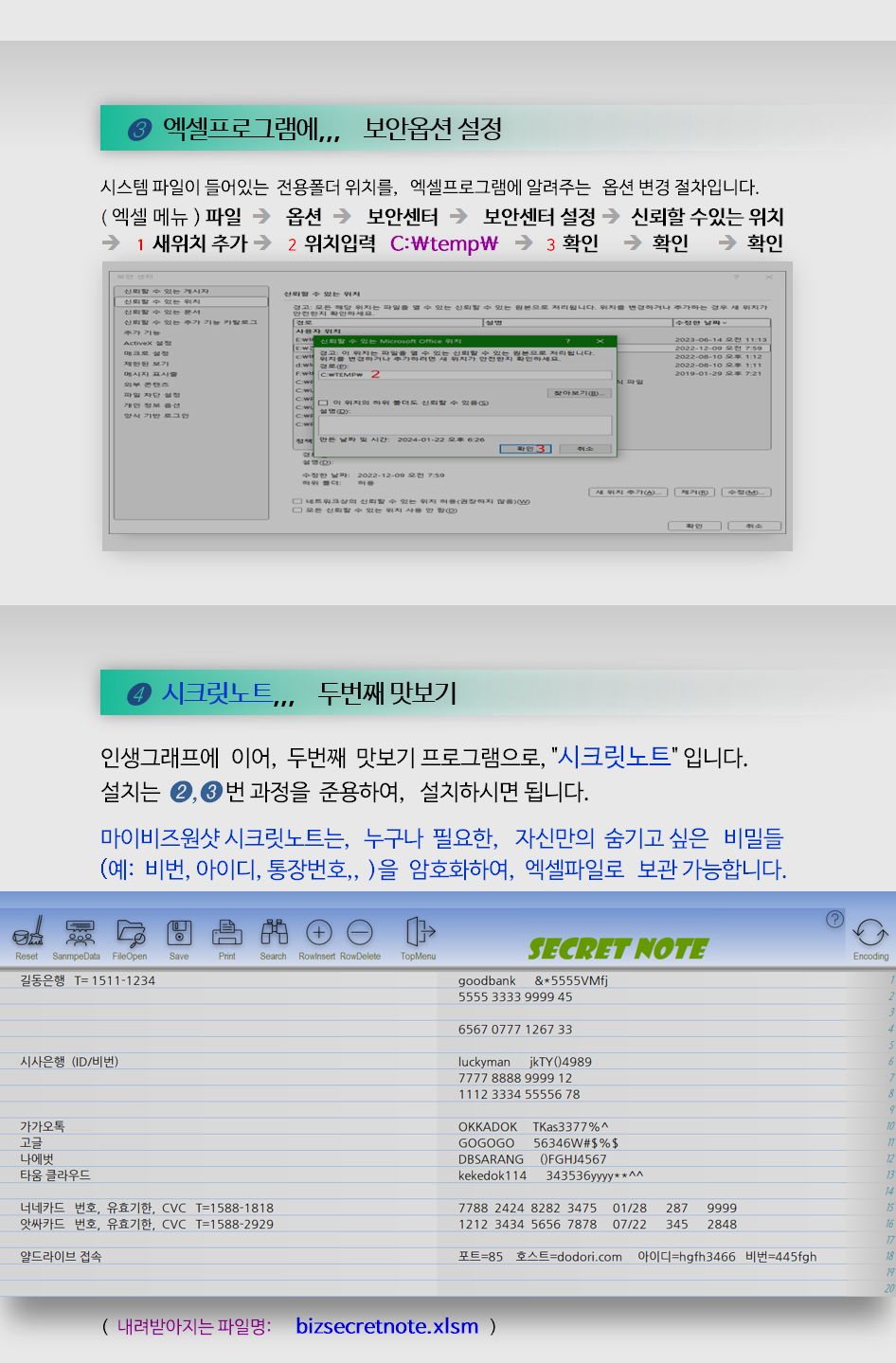Load sample data with SanmpeData icon
This screenshot has height=1363, width=896.
80,933
